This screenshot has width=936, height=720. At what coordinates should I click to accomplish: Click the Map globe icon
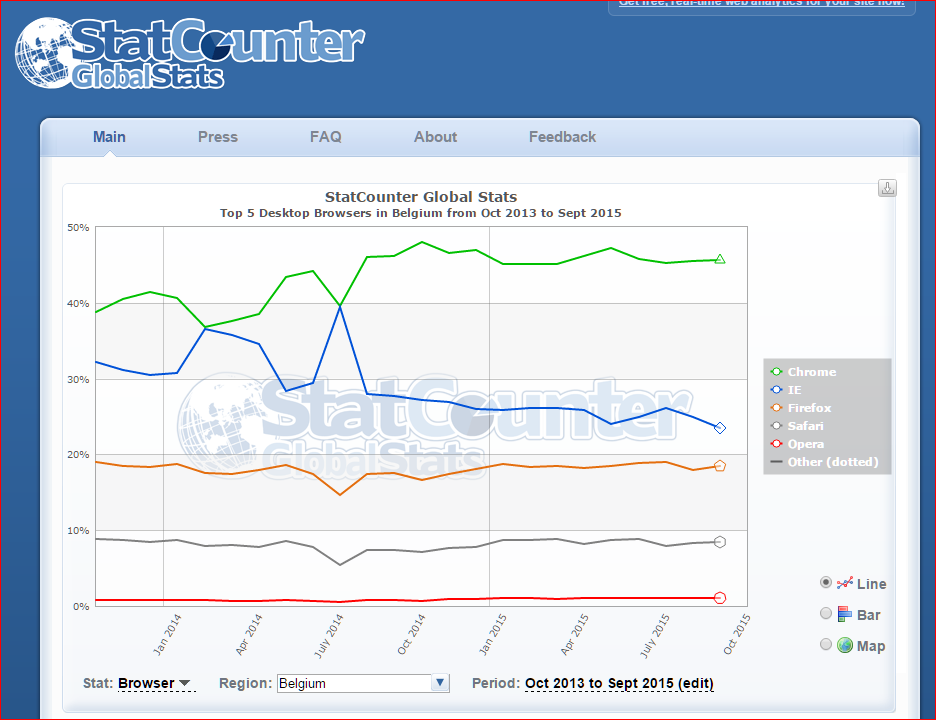pos(845,646)
